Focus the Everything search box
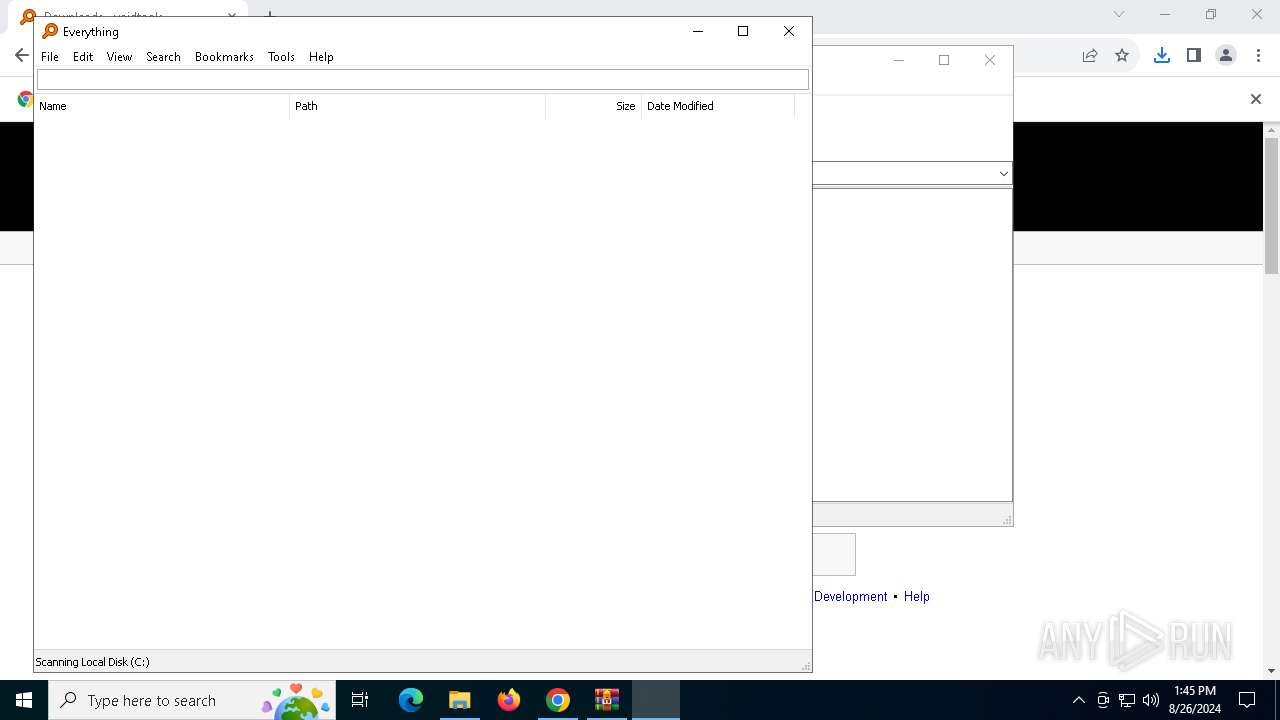1280x720 pixels. point(422,79)
